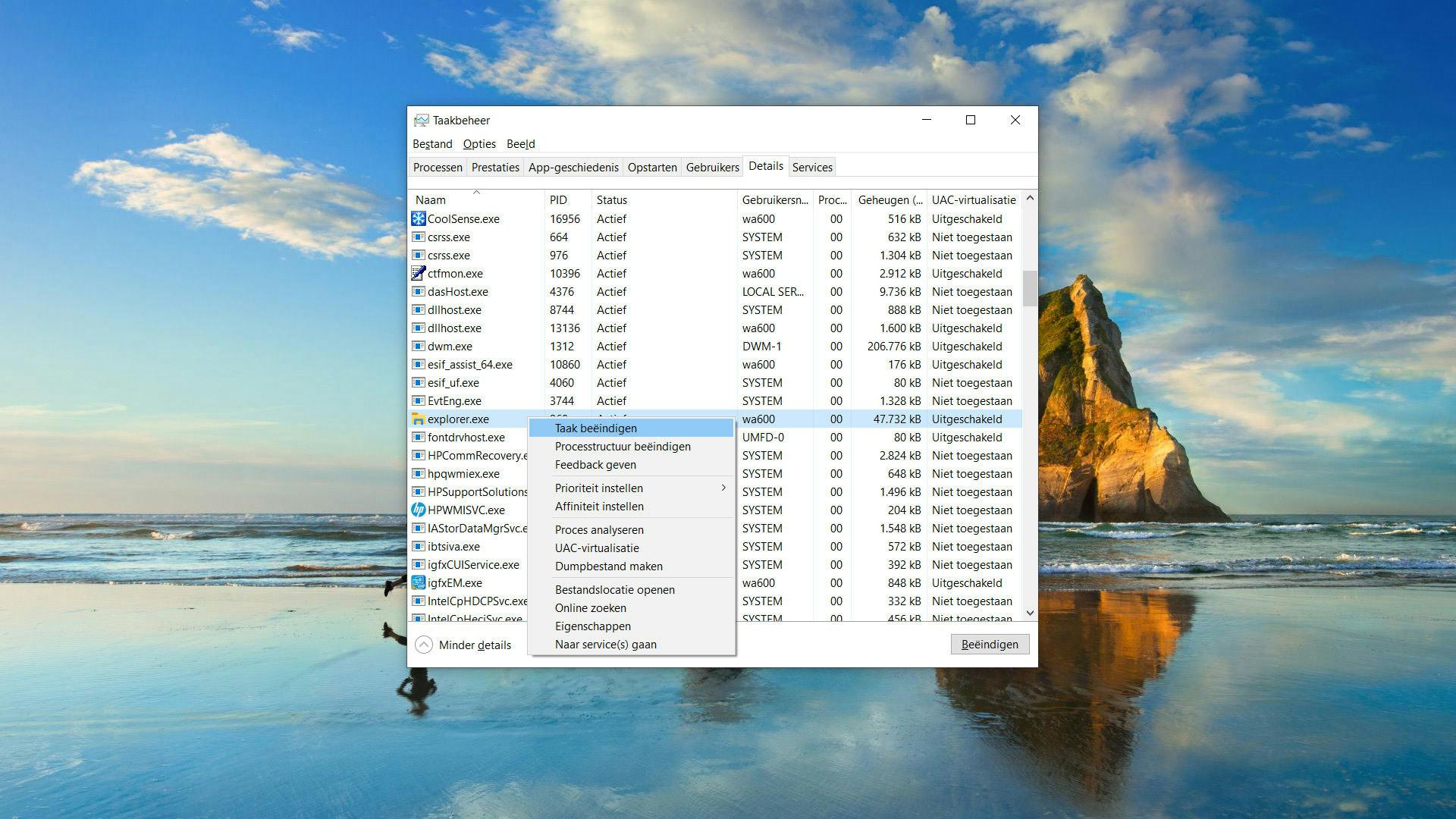Choose Taak beëindigen from context menu

595,428
